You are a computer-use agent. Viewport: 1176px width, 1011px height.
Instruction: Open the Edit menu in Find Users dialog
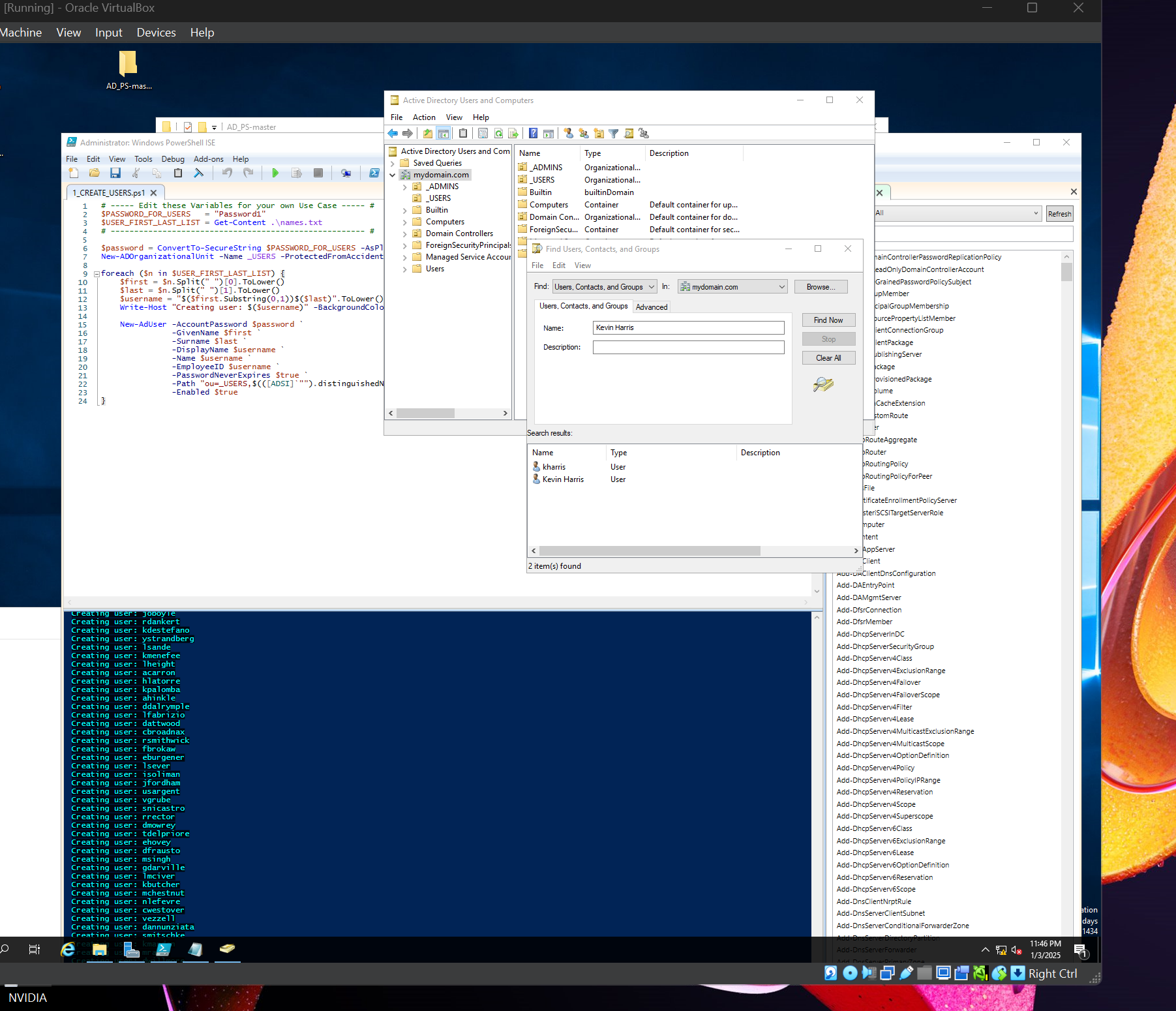[x=559, y=265]
